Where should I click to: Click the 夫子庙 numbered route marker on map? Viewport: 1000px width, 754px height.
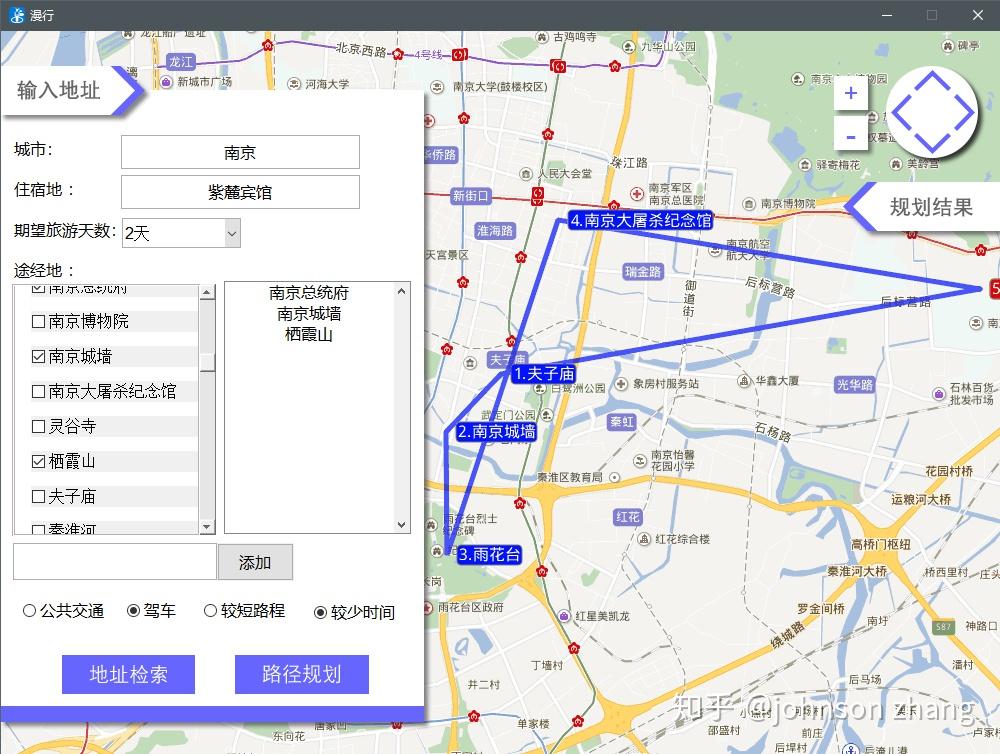pos(544,372)
